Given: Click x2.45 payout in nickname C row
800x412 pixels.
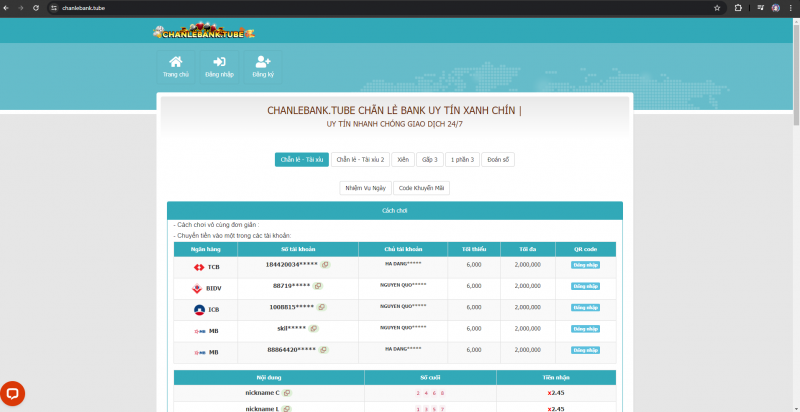Looking at the screenshot, I should pos(556,393).
